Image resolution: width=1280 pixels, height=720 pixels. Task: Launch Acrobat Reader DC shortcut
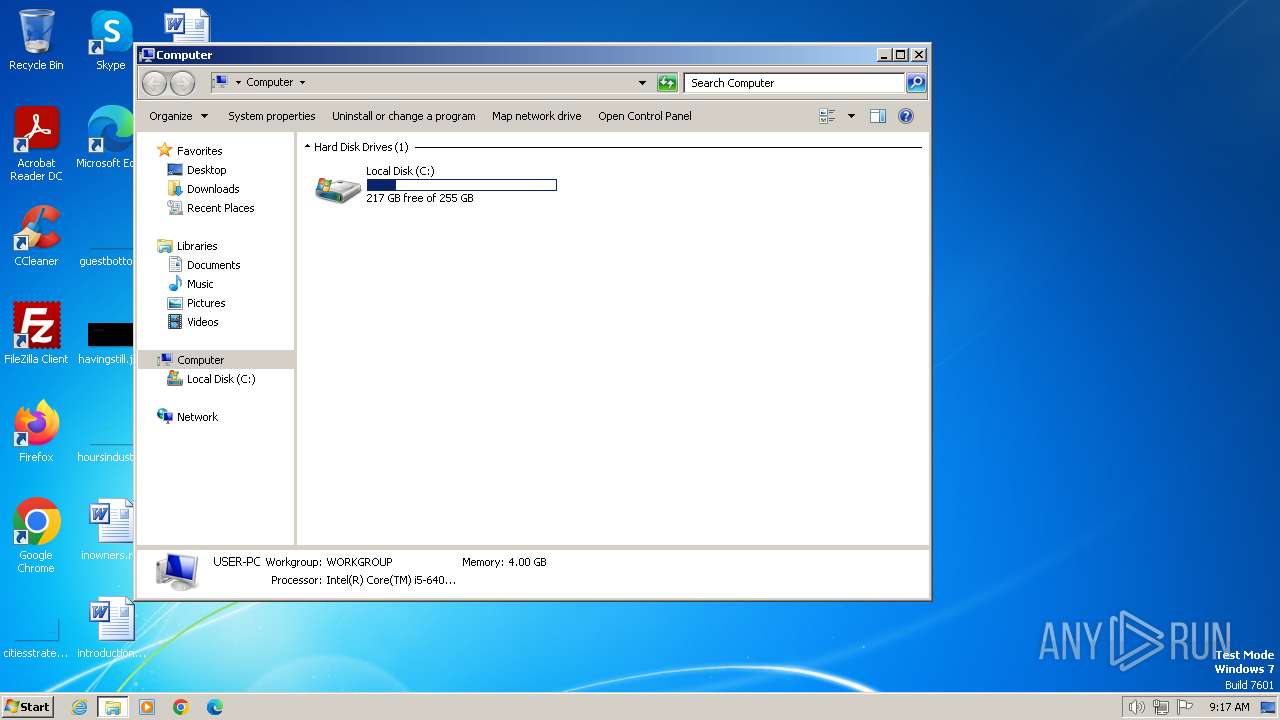pos(36,144)
